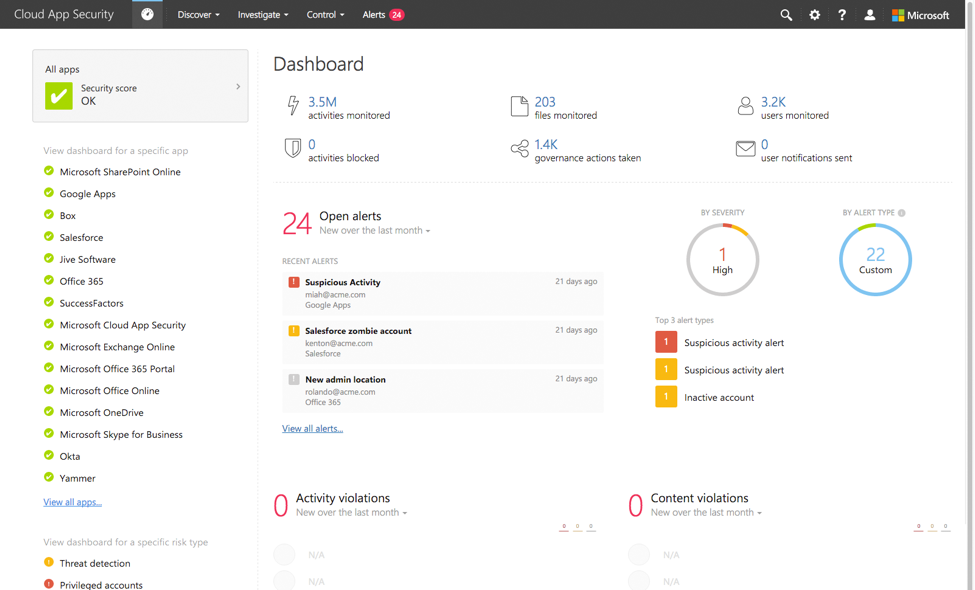Click the 1.4K governance actions number
The image size is (975, 590).
[x=546, y=145]
